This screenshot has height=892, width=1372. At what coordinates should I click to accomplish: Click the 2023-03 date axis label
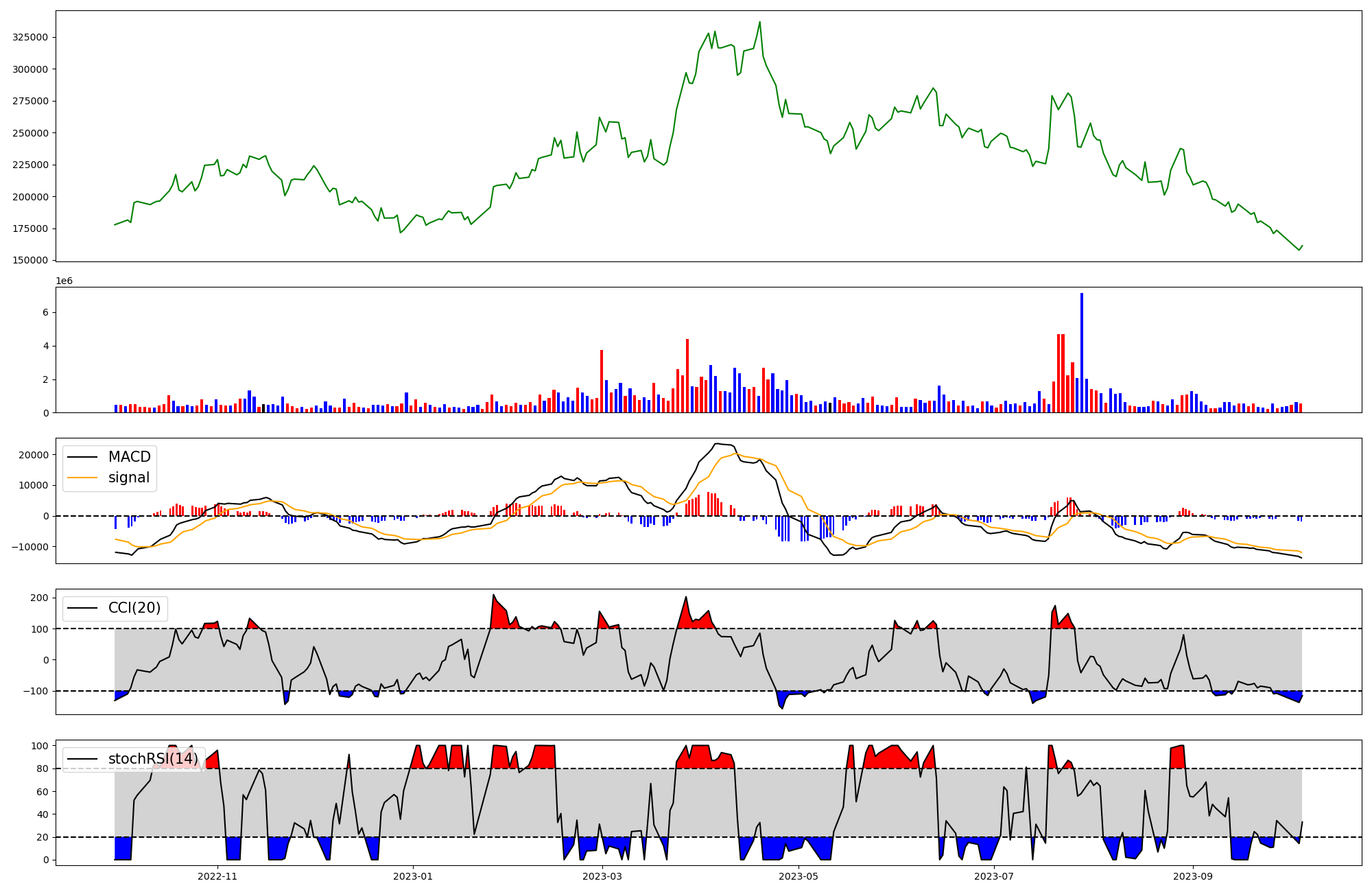click(x=602, y=876)
